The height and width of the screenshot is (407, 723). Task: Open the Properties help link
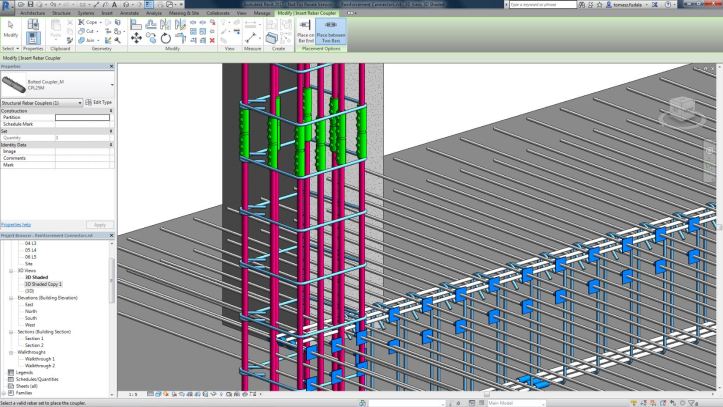(x=16, y=225)
